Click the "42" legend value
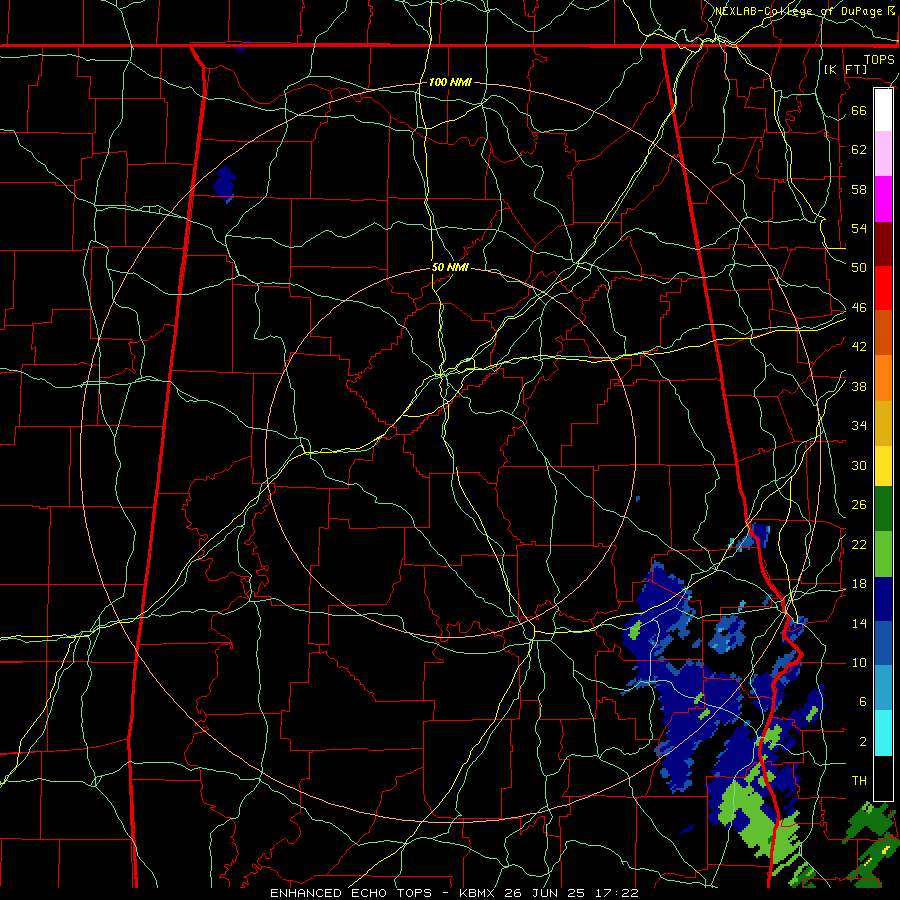 [859, 347]
